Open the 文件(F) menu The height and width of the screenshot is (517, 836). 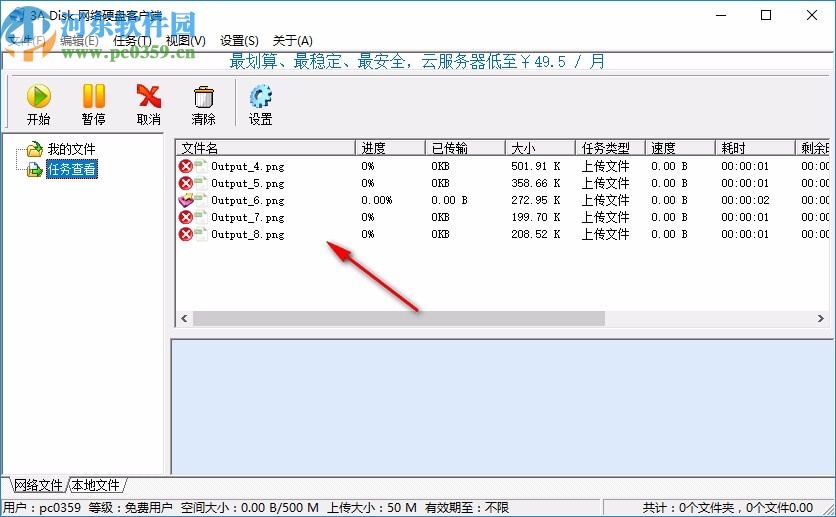[x=27, y=41]
